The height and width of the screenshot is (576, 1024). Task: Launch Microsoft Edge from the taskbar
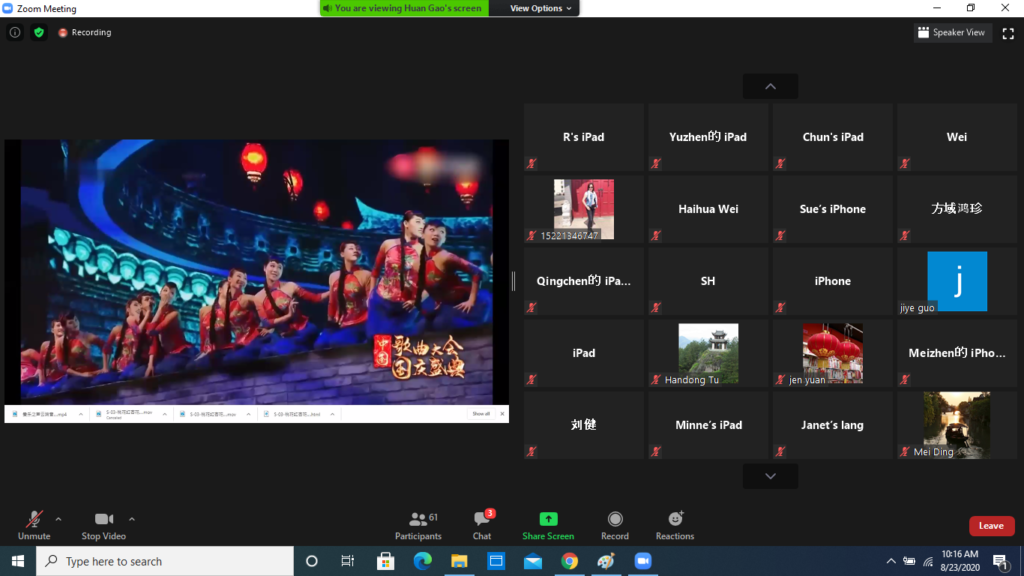tap(423, 561)
